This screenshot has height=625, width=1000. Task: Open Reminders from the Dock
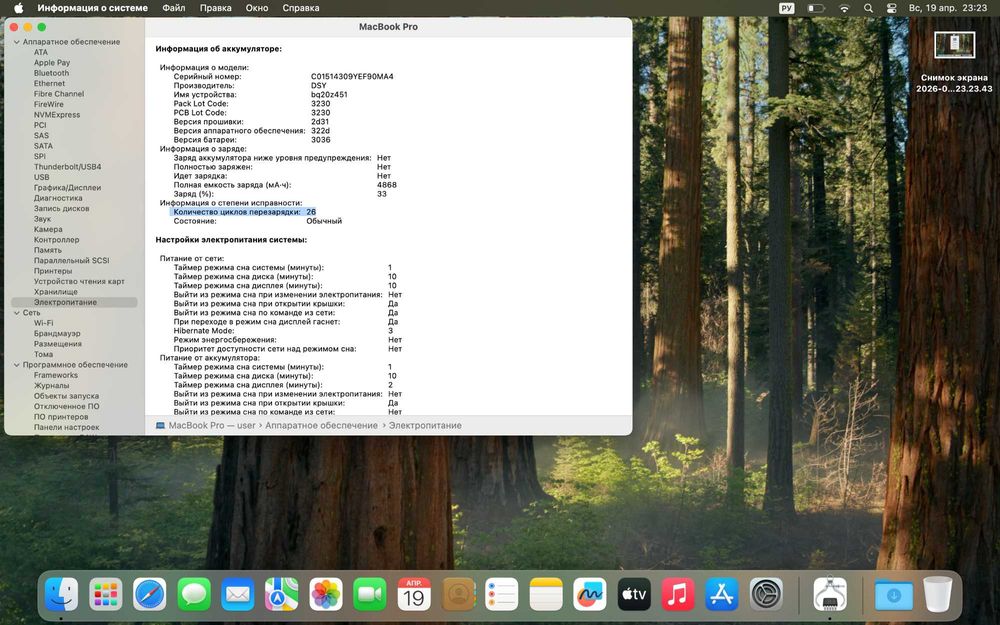502,594
